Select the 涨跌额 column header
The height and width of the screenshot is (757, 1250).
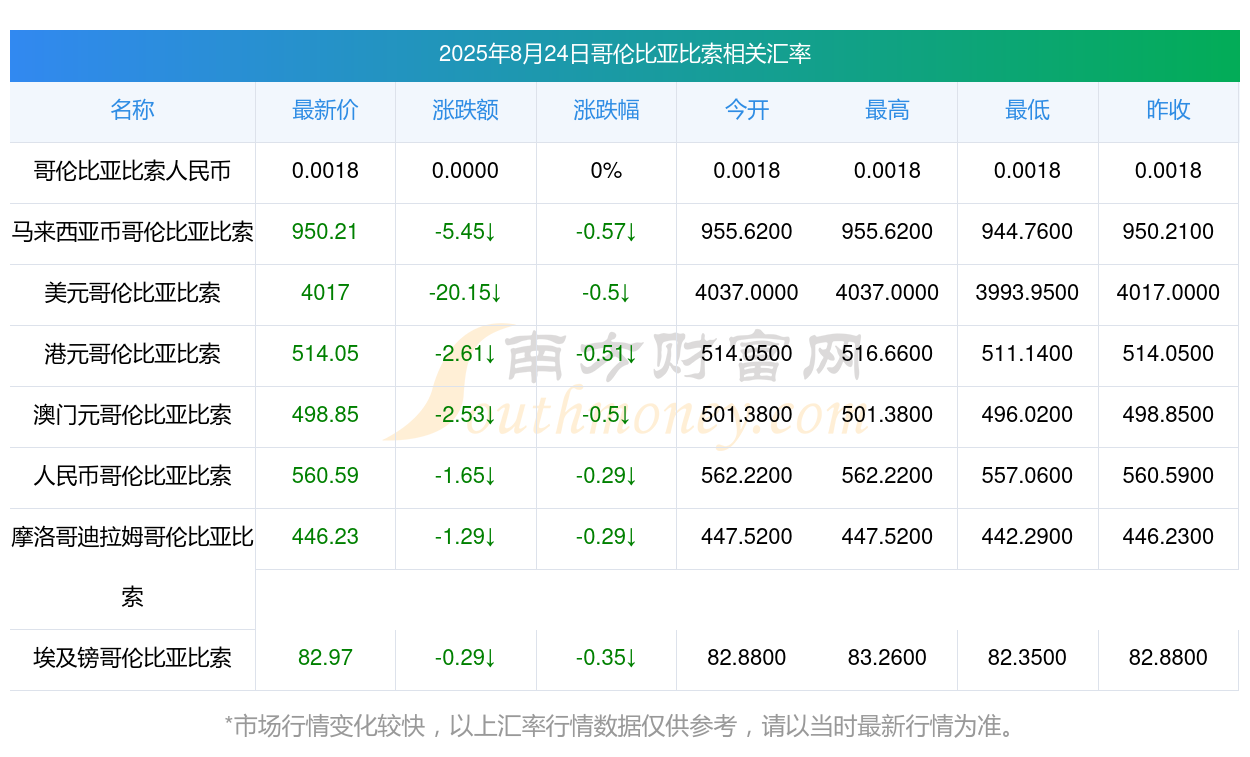(x=465, y=110)
